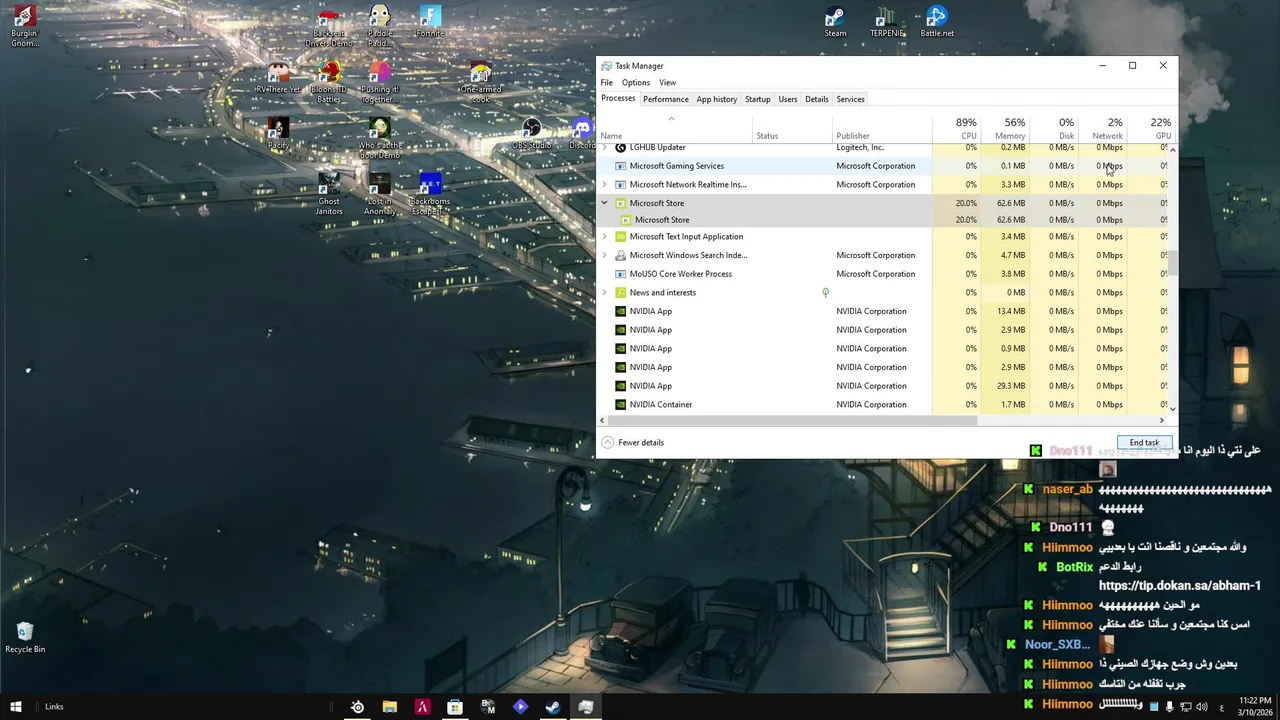Switch to the Users tab
Viewport: 1280px width, 720px height.
788,99
